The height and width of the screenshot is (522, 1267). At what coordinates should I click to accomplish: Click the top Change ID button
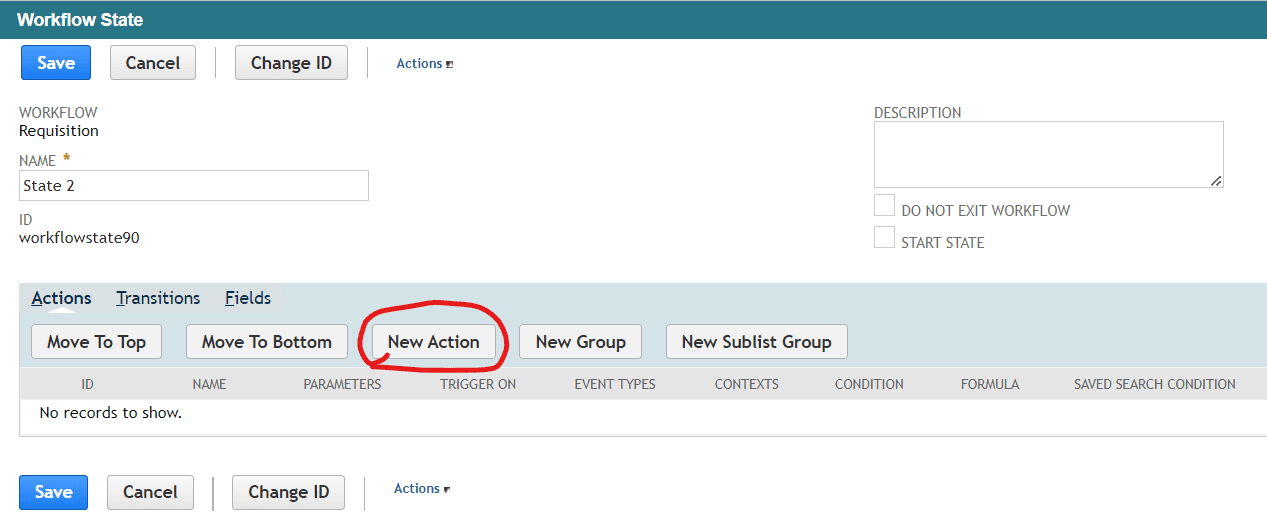pos(291,63)
